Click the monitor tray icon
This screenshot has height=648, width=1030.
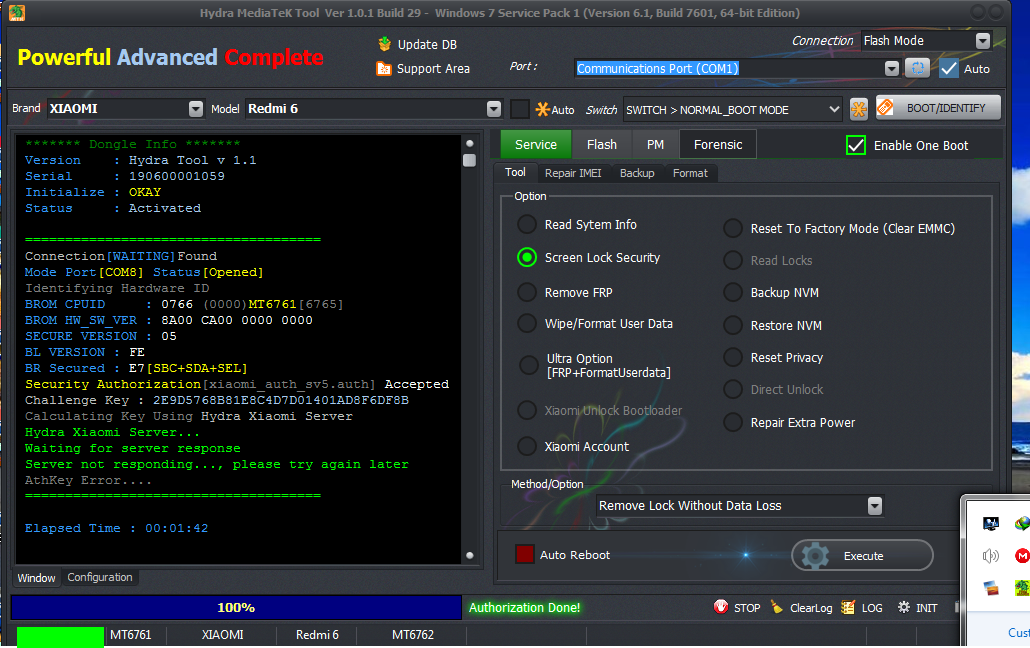pos(991,524)
